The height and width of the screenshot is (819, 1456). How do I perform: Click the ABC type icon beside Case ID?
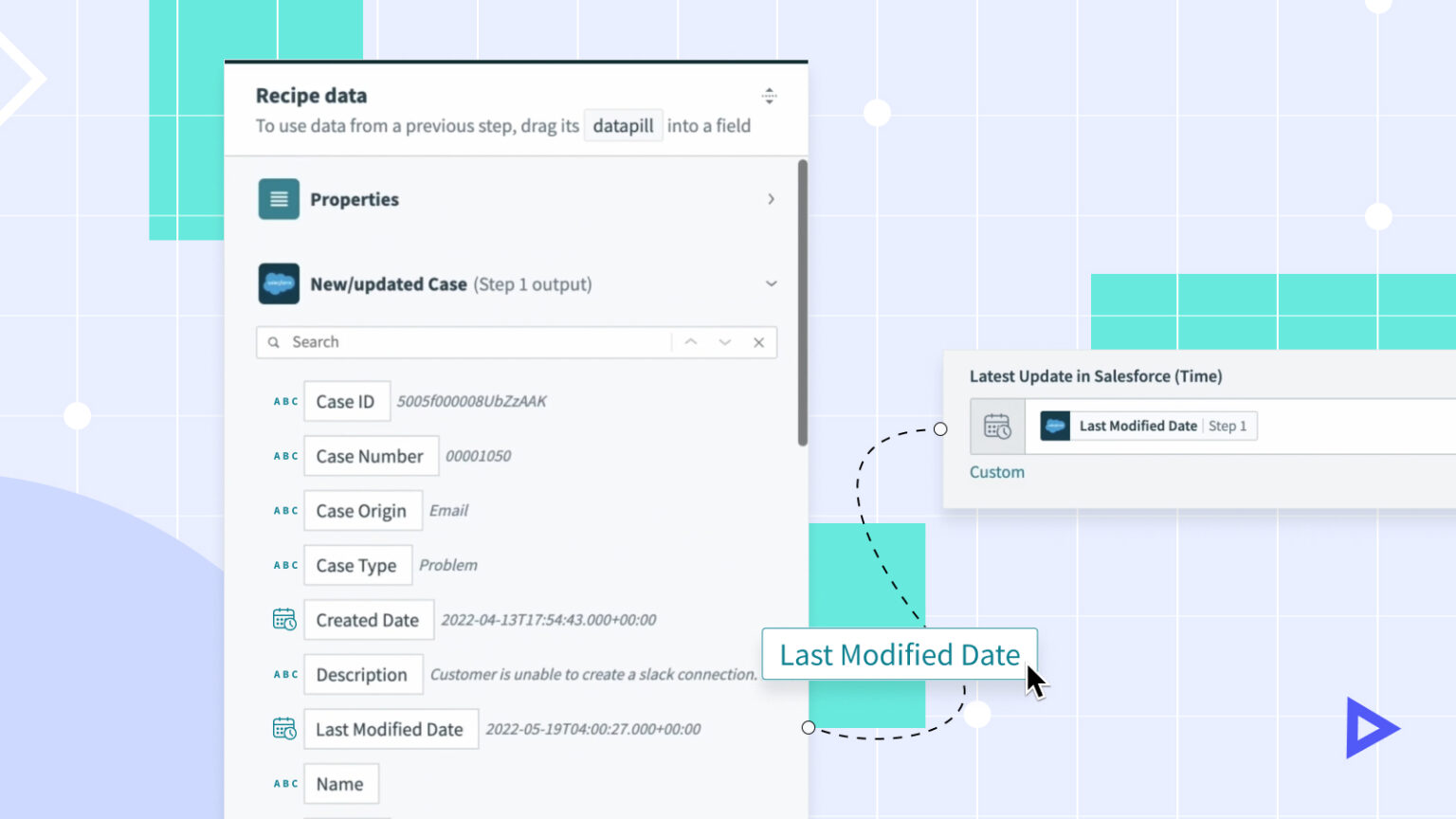pyautogui.click(x=284, y=401)
